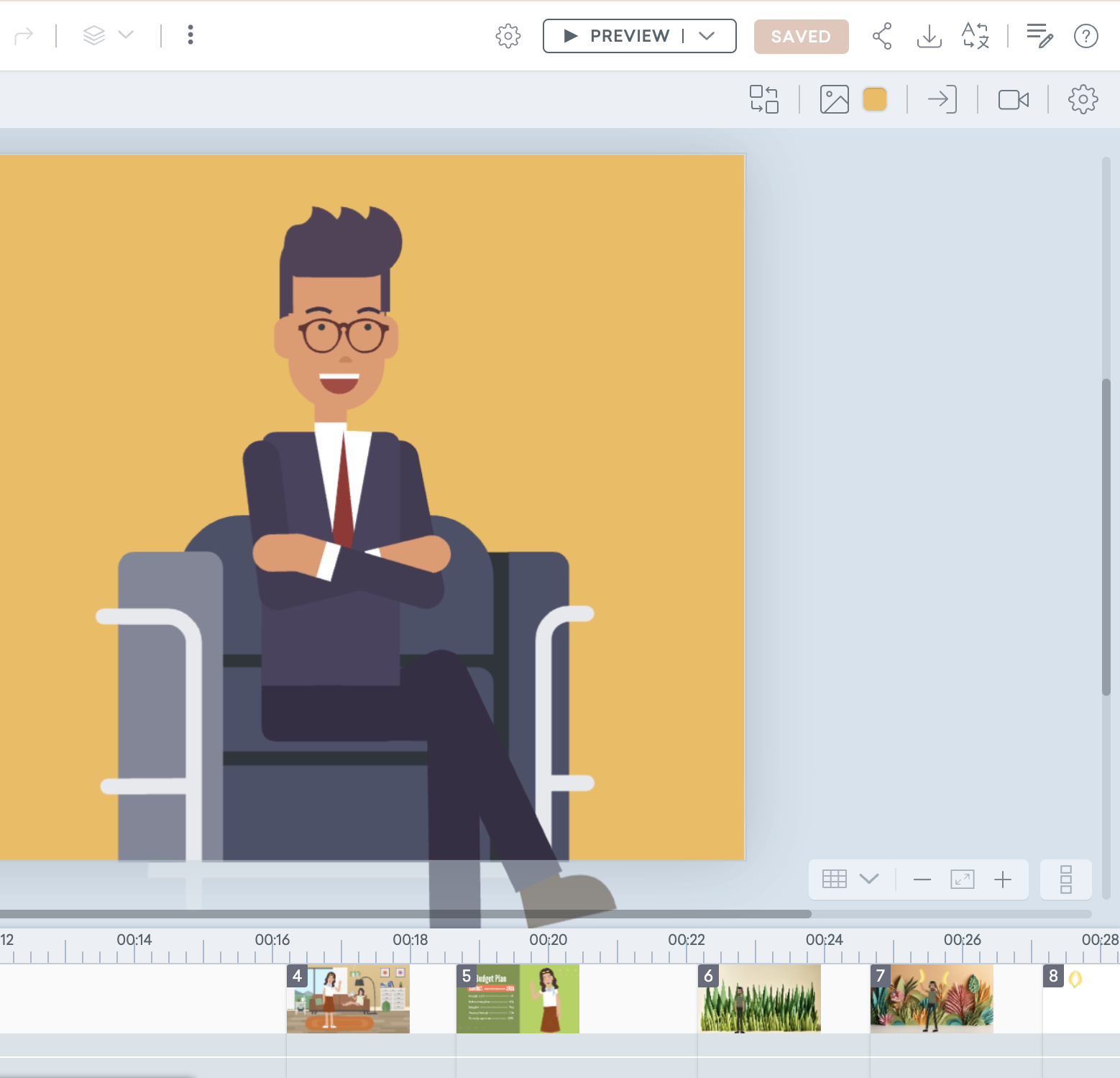Toggle the grid view icon near the timeline
Image resolution: width=1120 pixels, height=1078 pixels.
(x=834, y=879)
